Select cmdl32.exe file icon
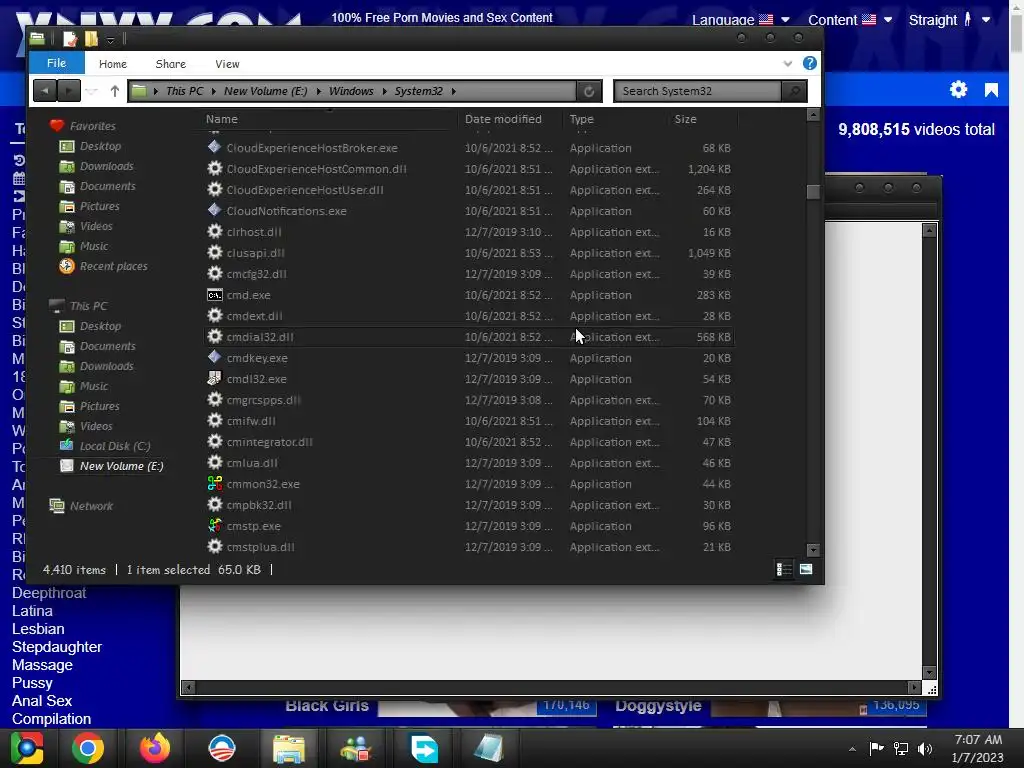The image size is (1024, 768). [215, 378]
